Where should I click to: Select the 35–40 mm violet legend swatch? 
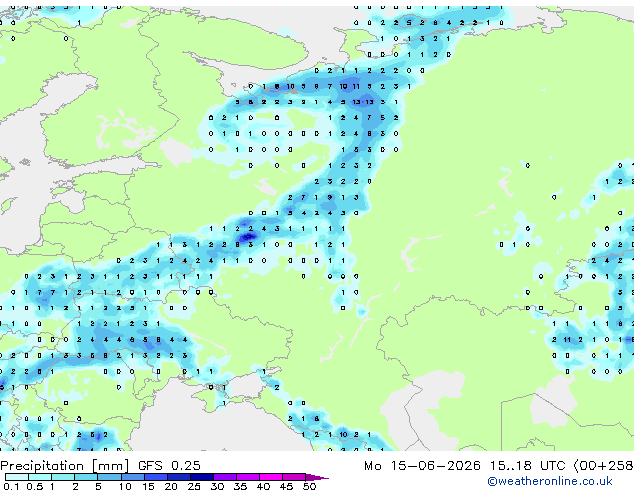click(x=248, y=477)
